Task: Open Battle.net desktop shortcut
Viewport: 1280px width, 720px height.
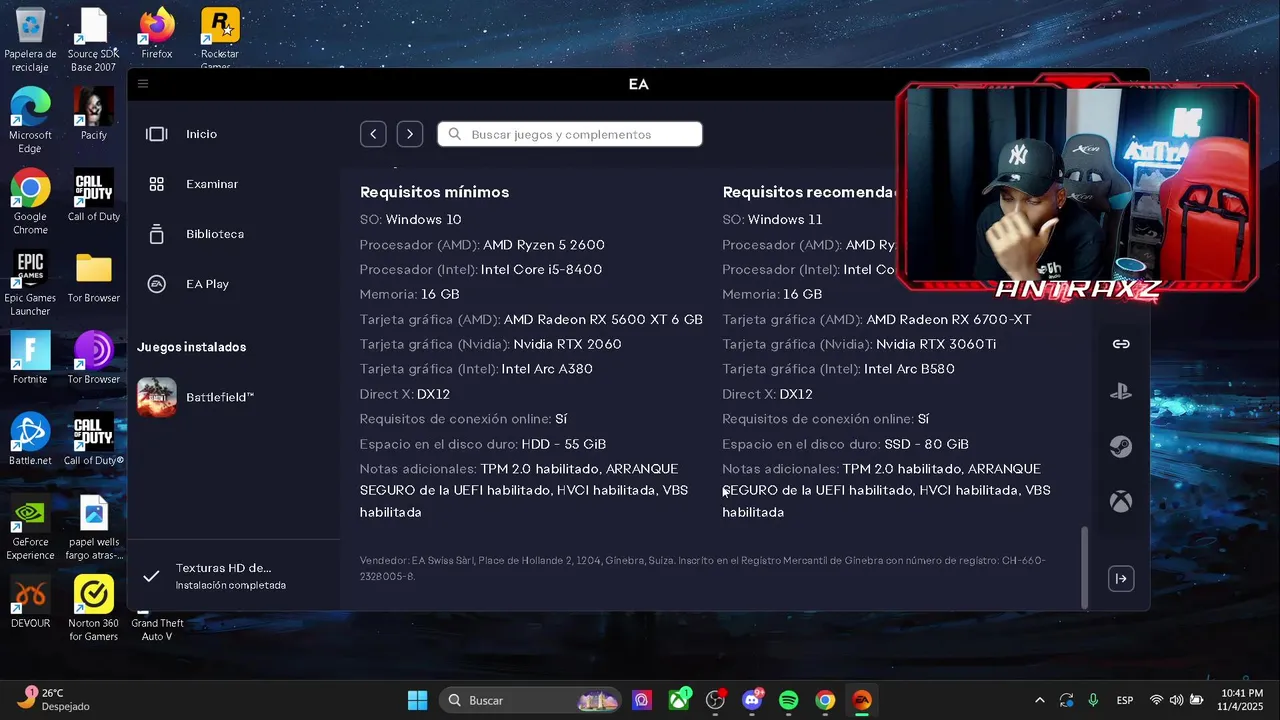Action: [30, 439]
